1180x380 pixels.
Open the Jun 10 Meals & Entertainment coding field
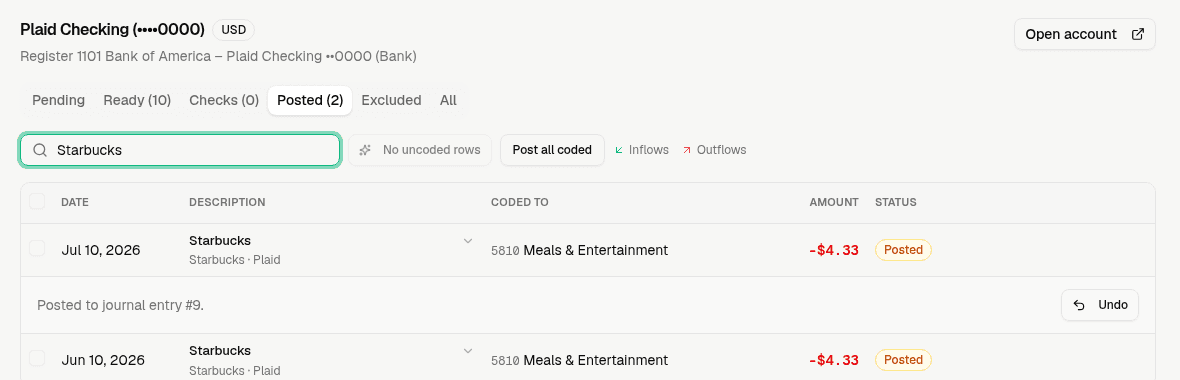tap(579, 360)
